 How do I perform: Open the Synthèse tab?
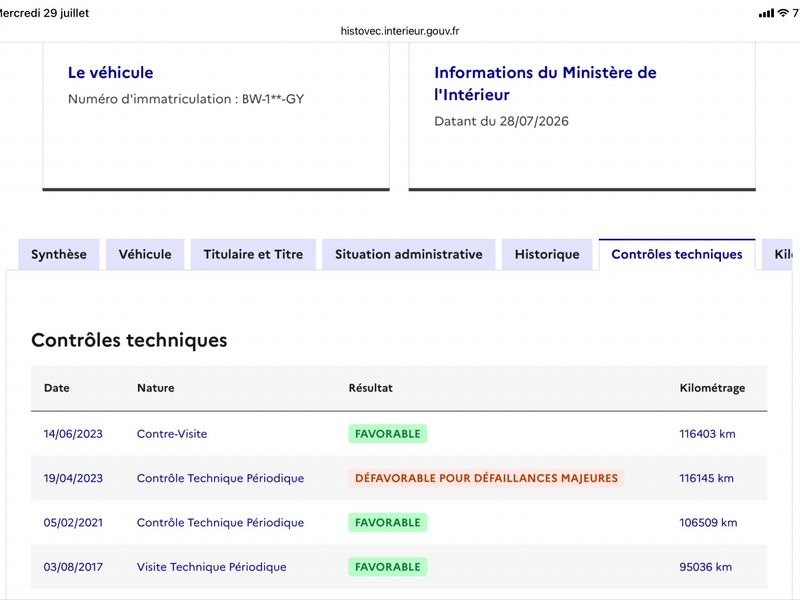(59, 254)
